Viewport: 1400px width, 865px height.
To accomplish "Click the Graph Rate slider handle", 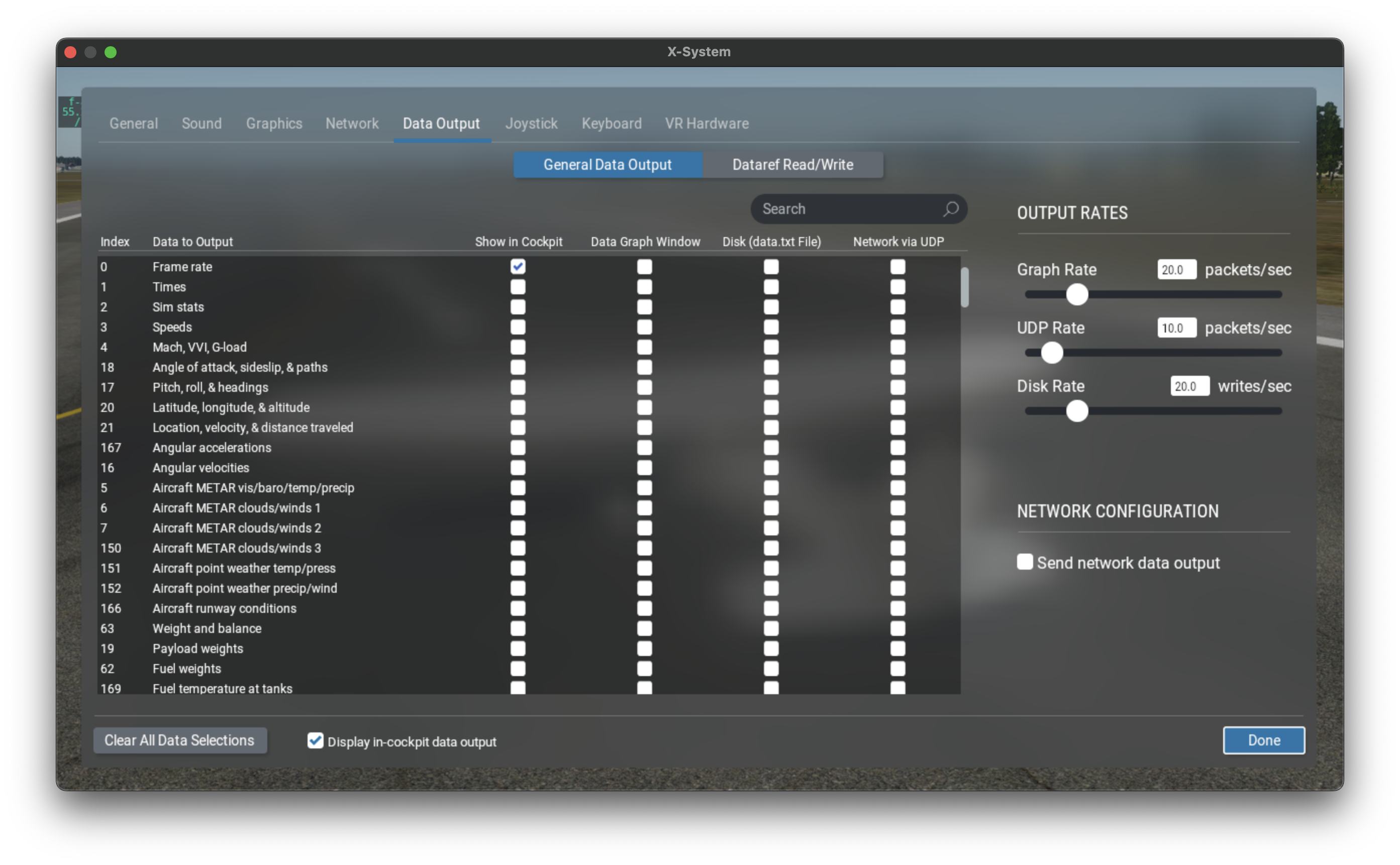I will click(1077, 295).
